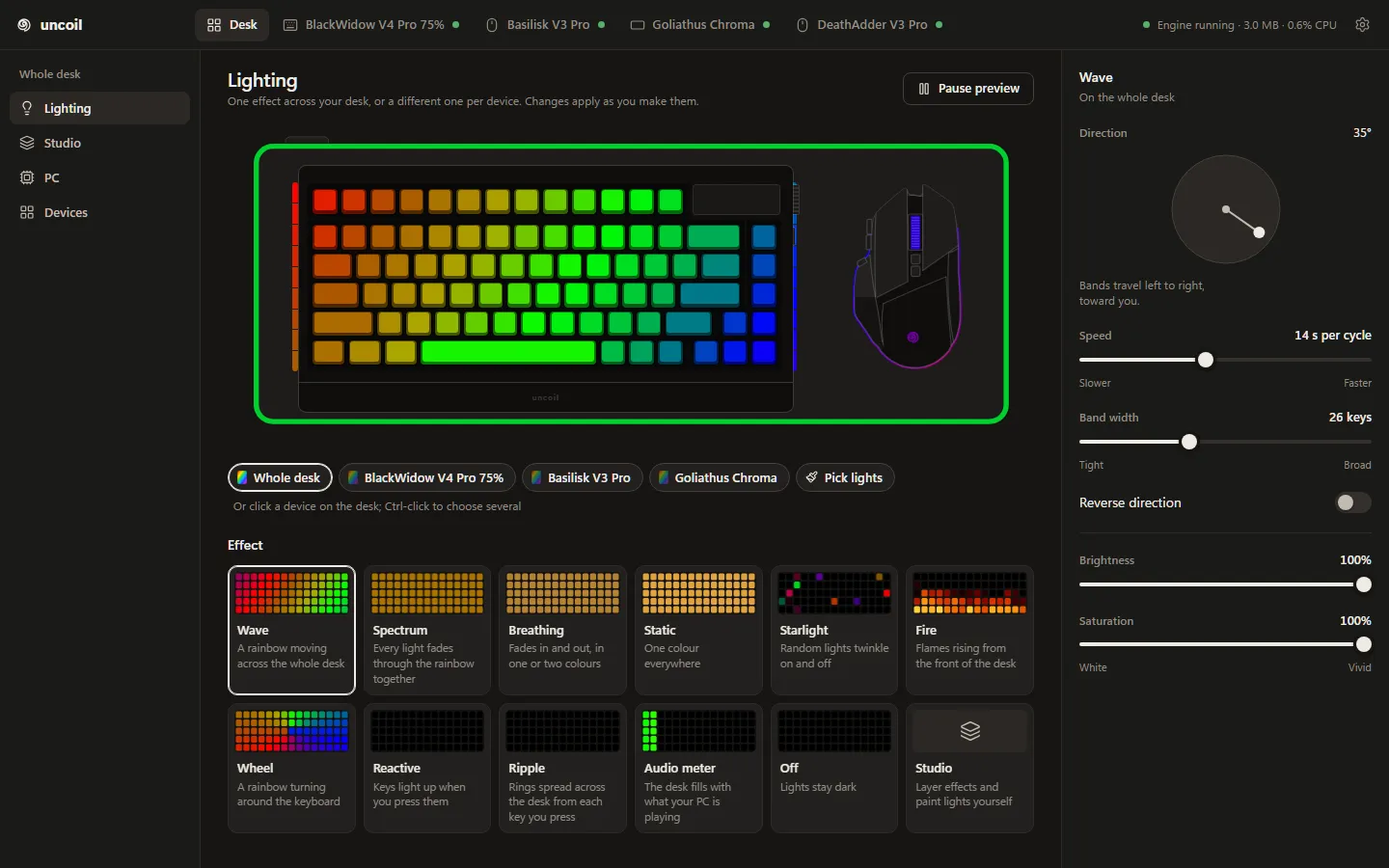The image size is (1389, 868).
Task: Click the Speed slider handle
Action: [1206, 360]
